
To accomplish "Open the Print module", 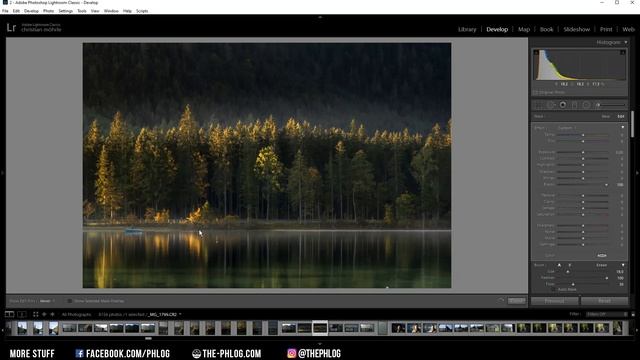I will [606, 29].
